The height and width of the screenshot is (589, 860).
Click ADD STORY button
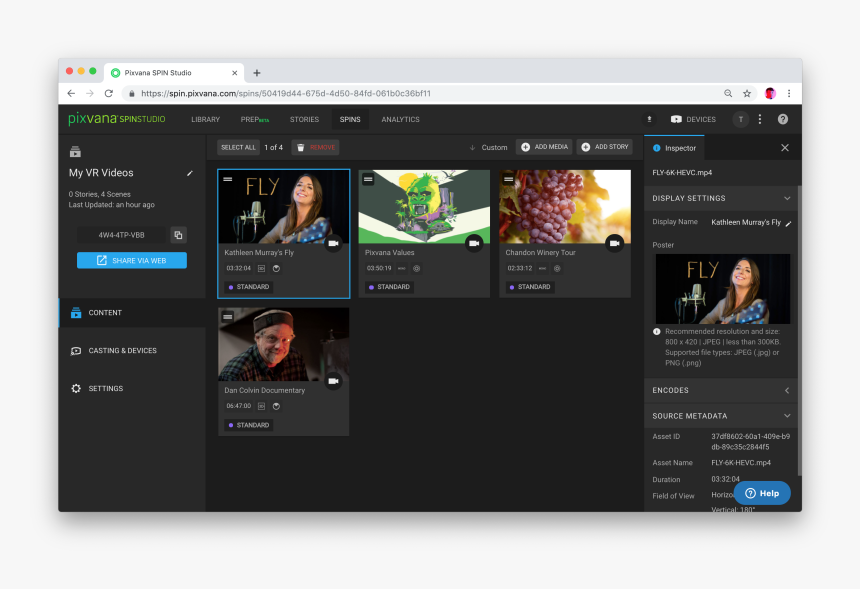pyautogui.click(x=604, y=147)
